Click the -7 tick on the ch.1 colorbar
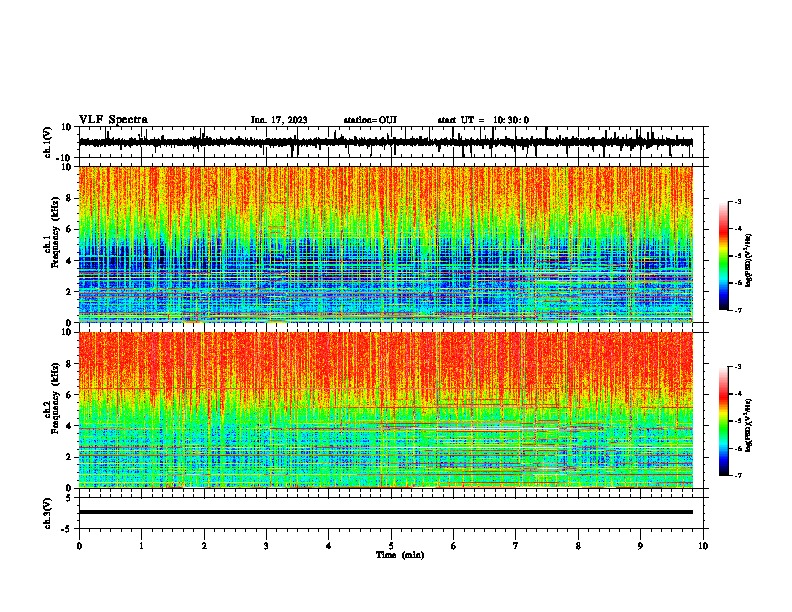 737,310
